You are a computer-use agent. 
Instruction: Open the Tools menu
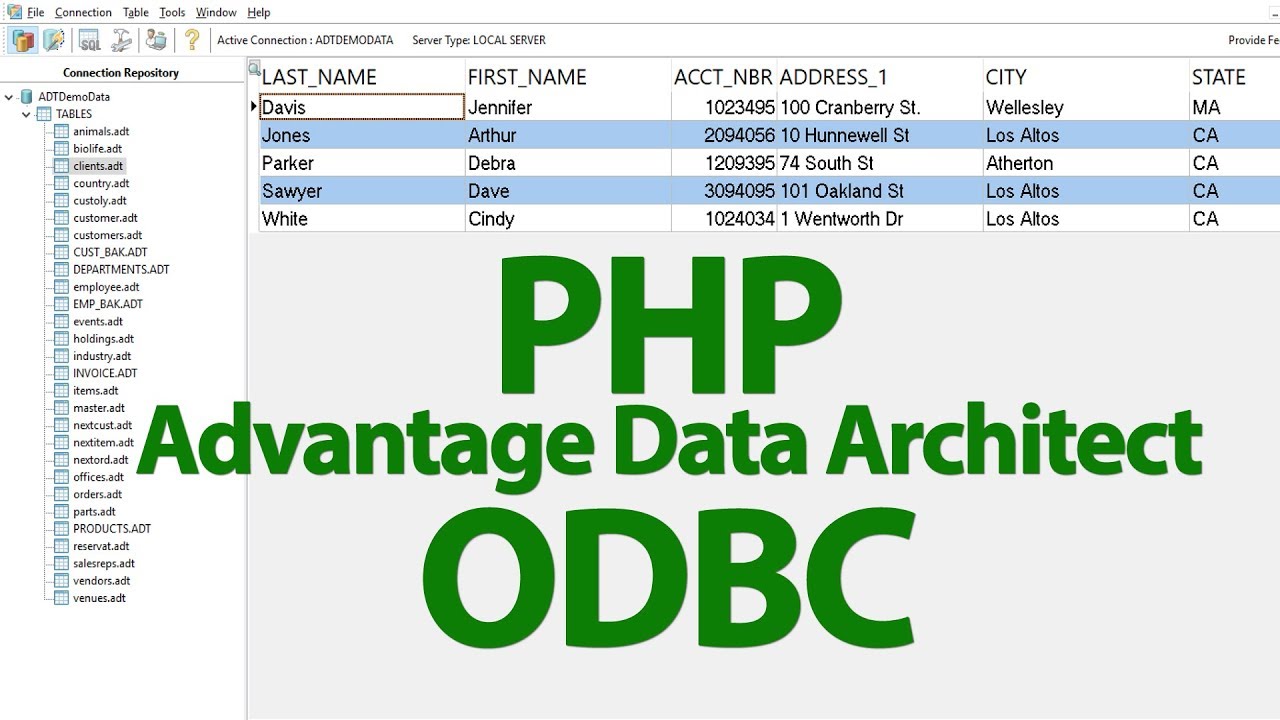point(172,12)
